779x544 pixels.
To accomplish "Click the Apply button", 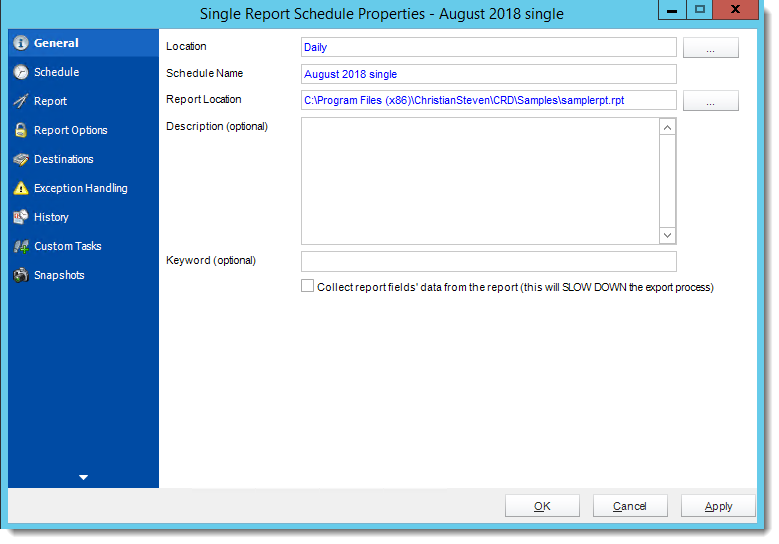I will pyautogui.click(x=718, y=506).
